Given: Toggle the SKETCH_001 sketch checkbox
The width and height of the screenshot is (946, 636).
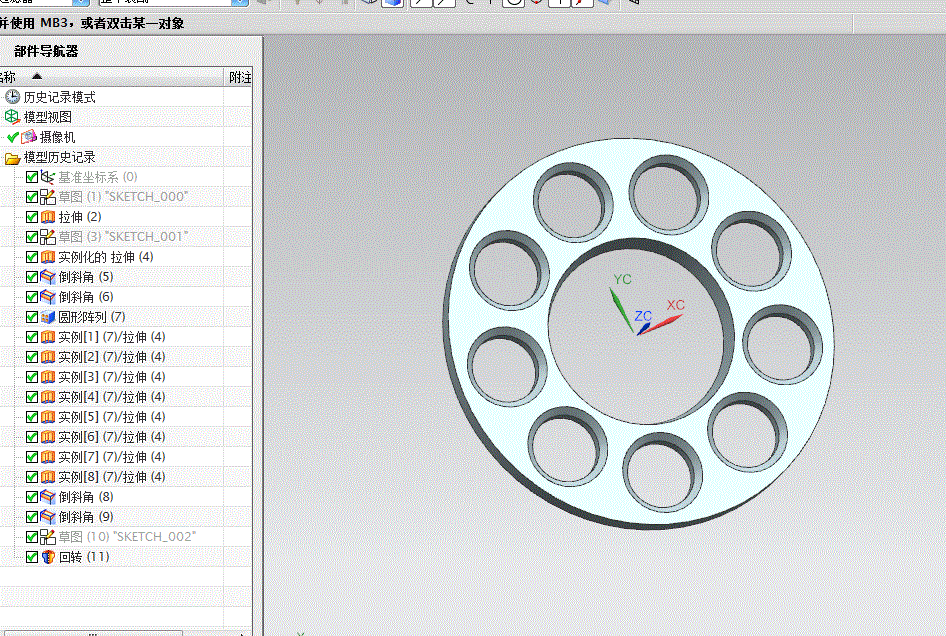Looking at the screenshot, I should [x=32, y=237].
